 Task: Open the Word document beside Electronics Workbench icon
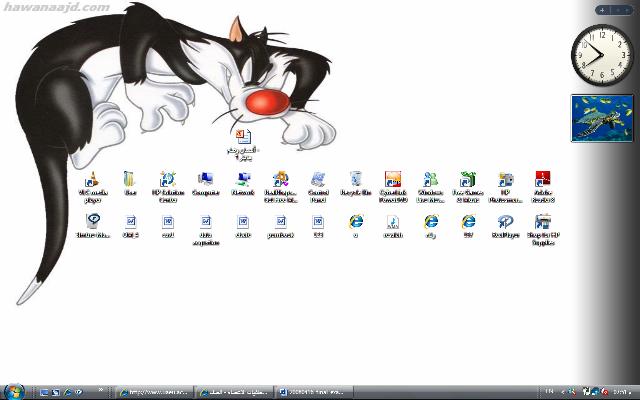pos(131,226)
